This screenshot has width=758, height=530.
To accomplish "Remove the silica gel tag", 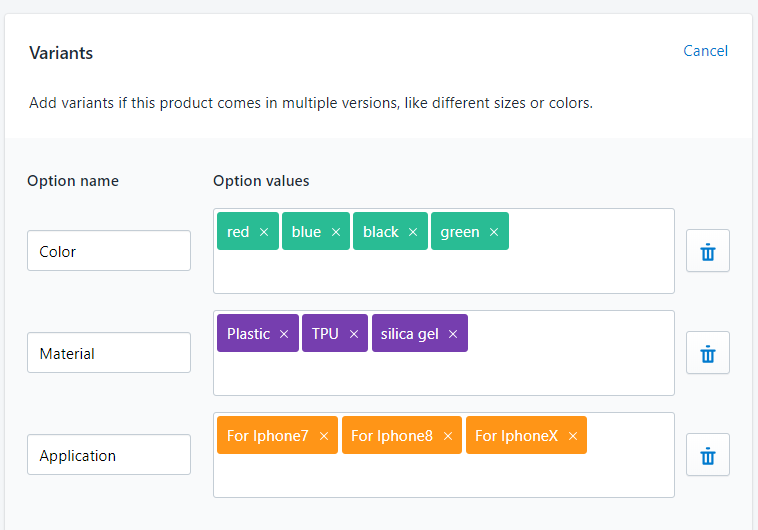I will click(453, 334).
